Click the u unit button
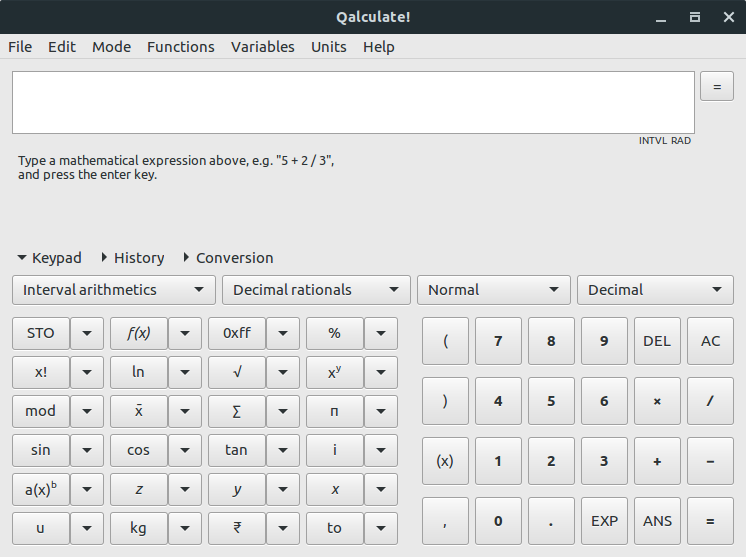746x557 pixels. click(x=41, y=528)
